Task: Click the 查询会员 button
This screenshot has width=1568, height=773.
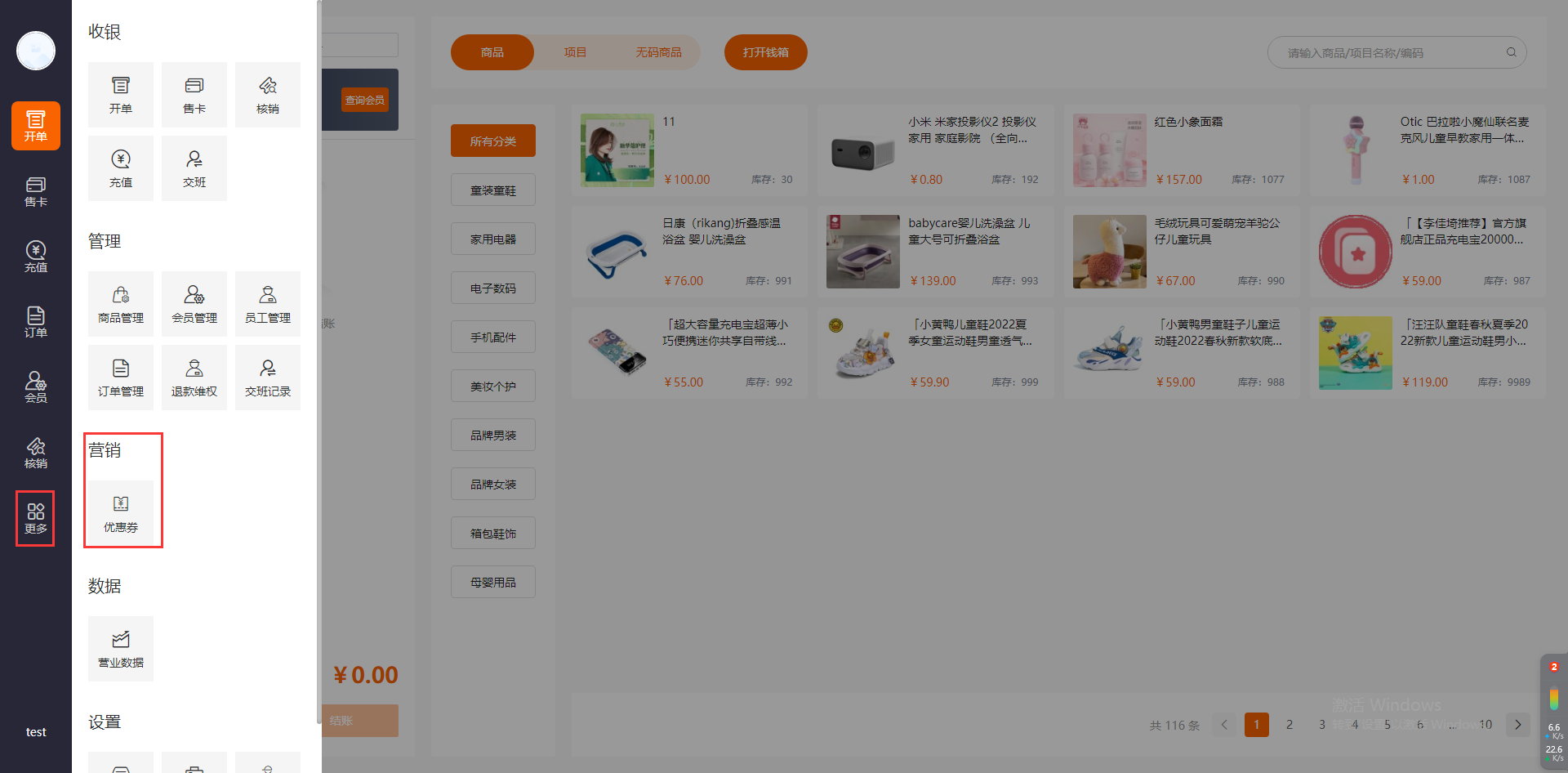Action: coord(365,101)
